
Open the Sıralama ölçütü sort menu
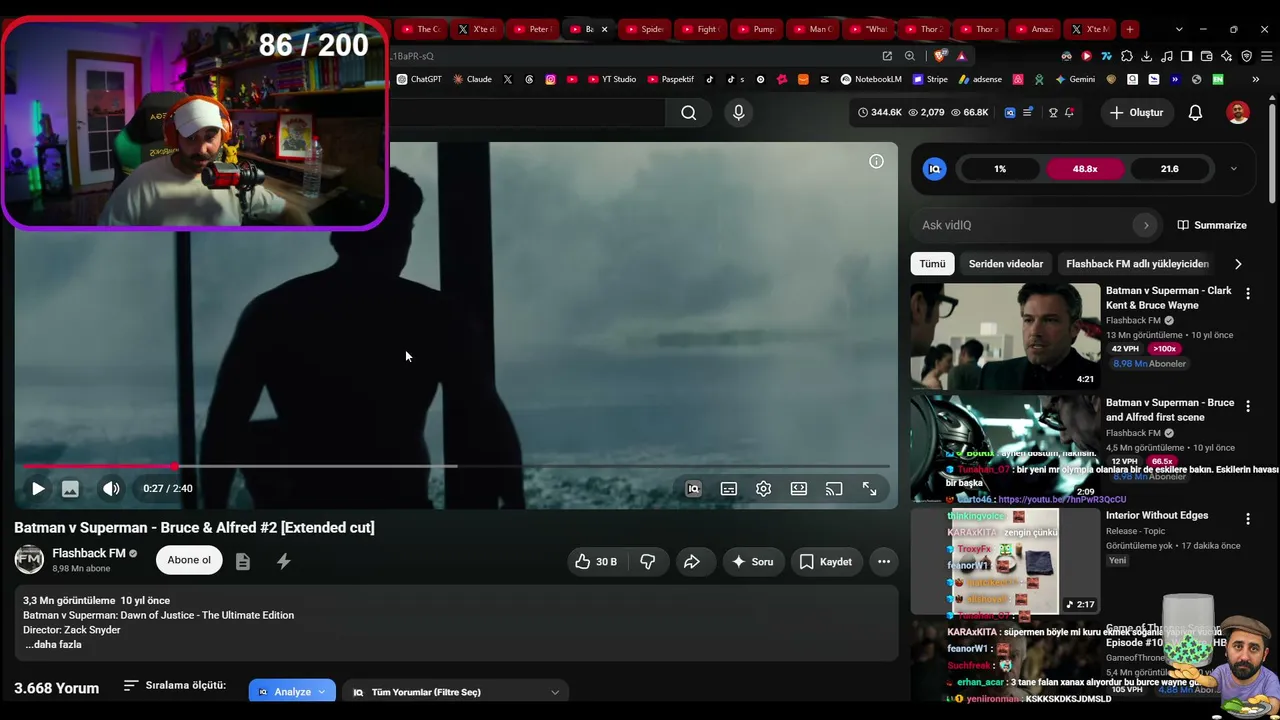[175, 686]
